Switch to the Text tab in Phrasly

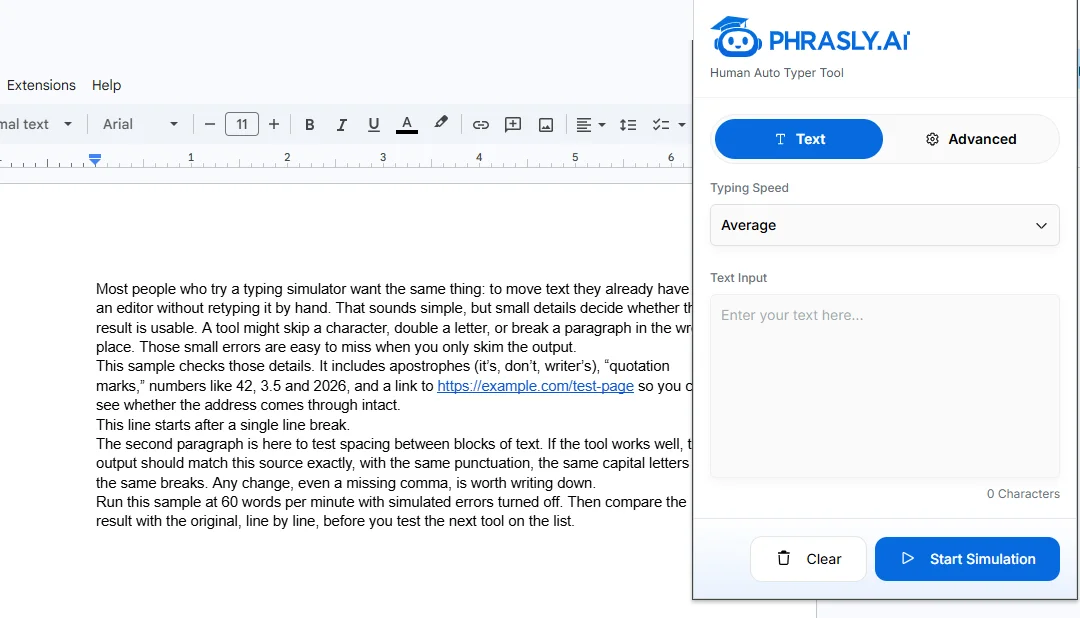pos(799,139)
